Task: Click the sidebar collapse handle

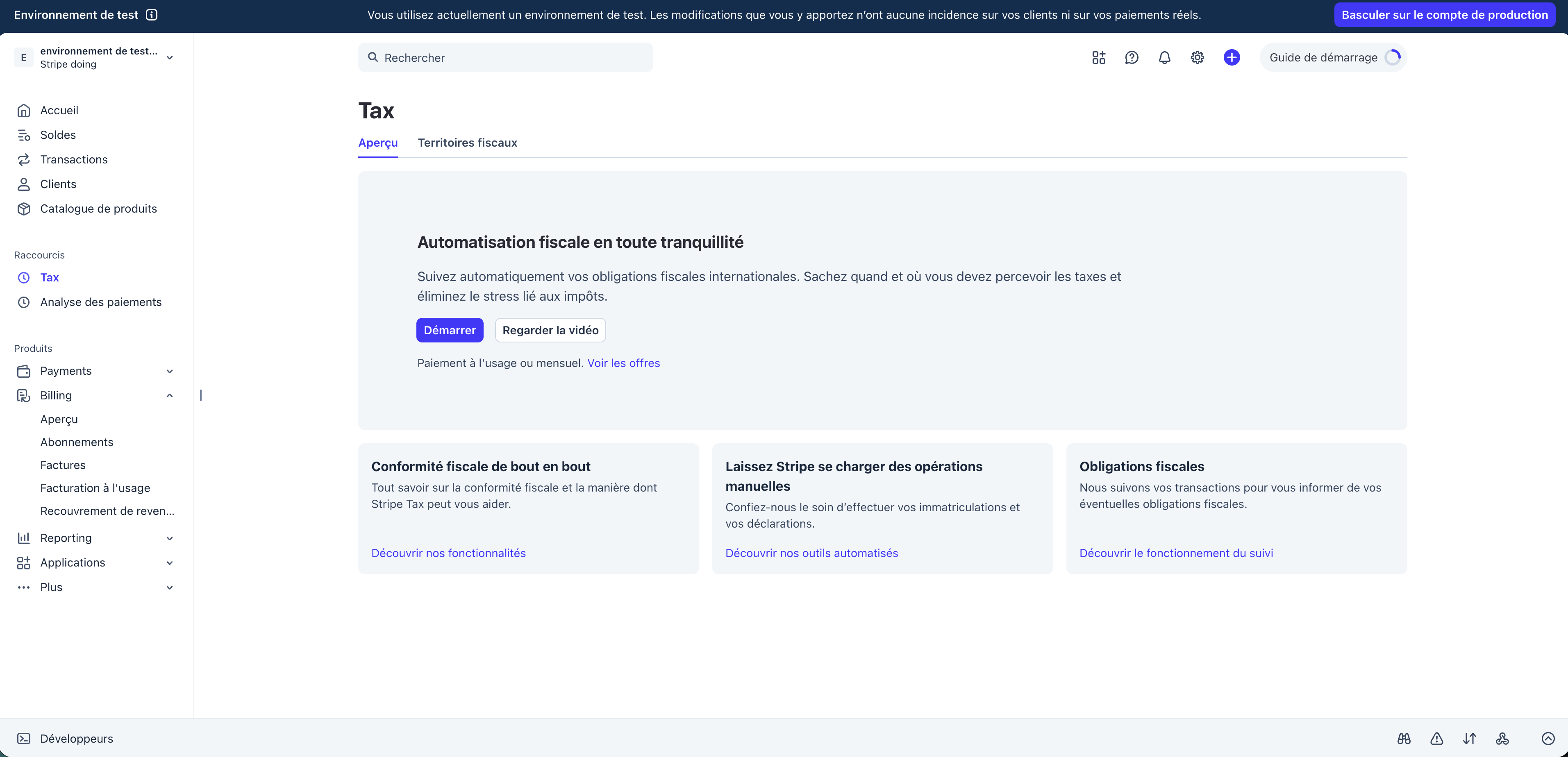Action: tap(201, 396)
